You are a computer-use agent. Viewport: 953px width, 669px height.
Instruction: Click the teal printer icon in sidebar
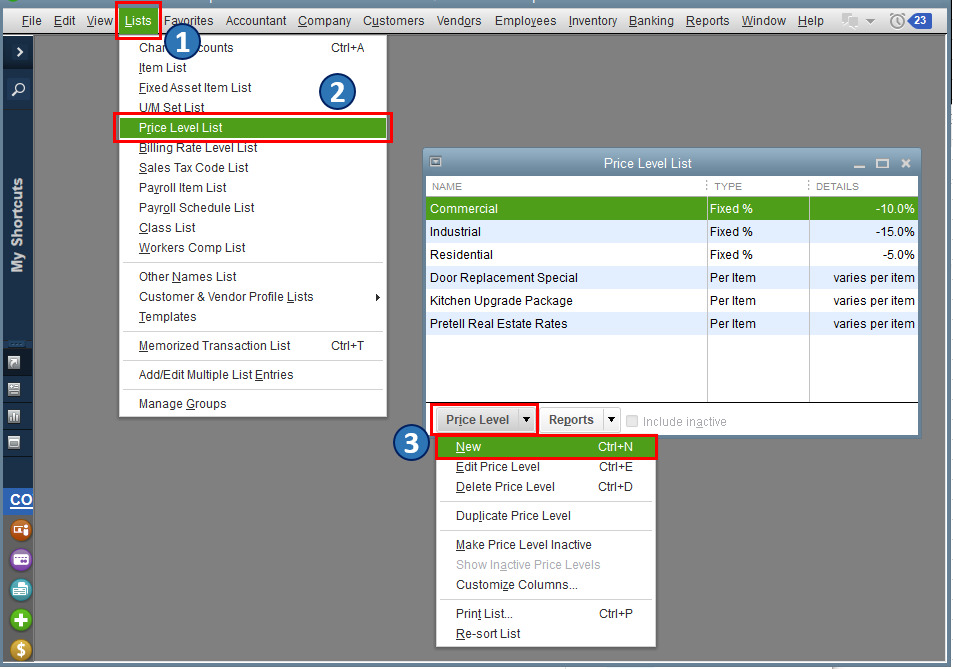point(21,589)
